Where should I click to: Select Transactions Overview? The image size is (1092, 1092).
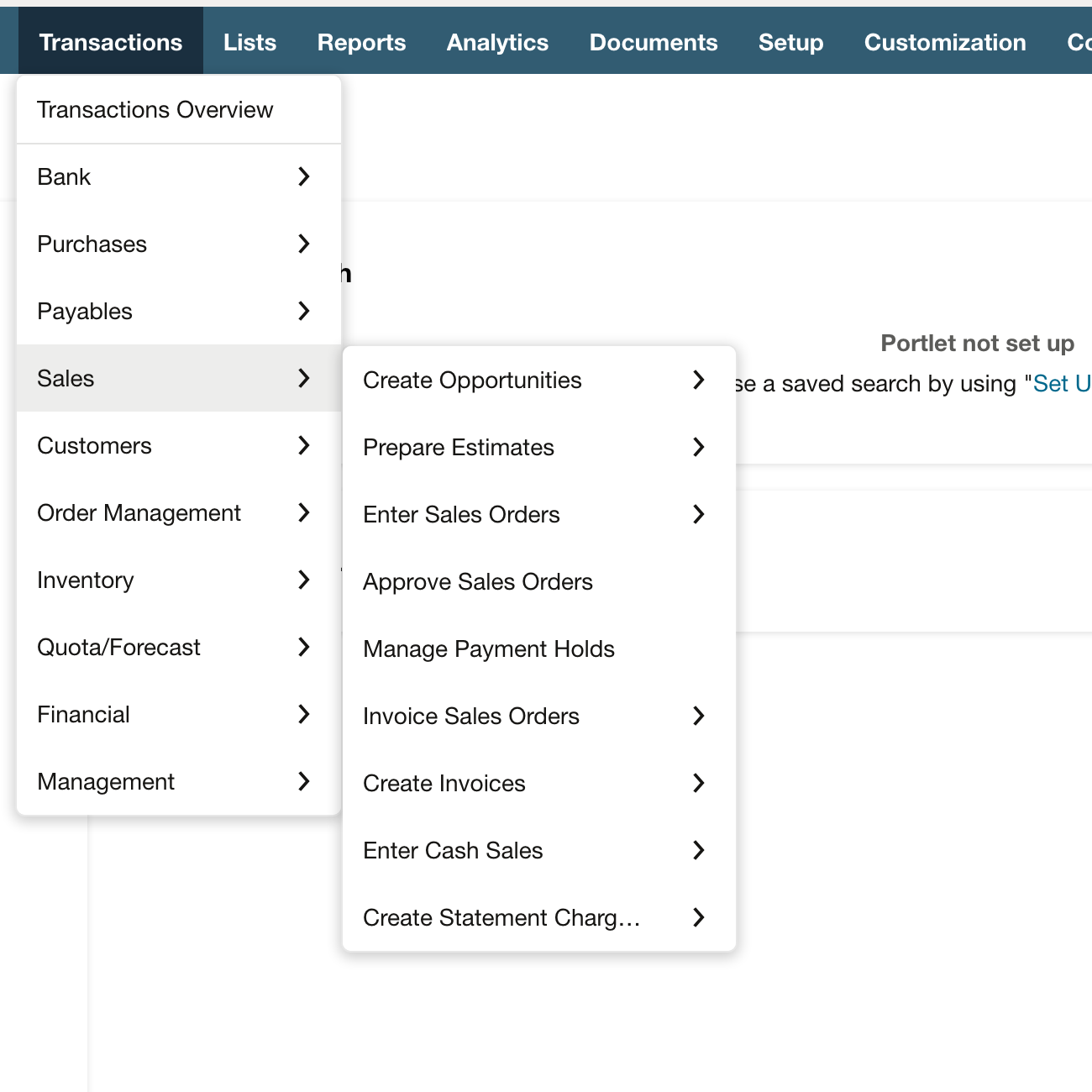(179, 110)
